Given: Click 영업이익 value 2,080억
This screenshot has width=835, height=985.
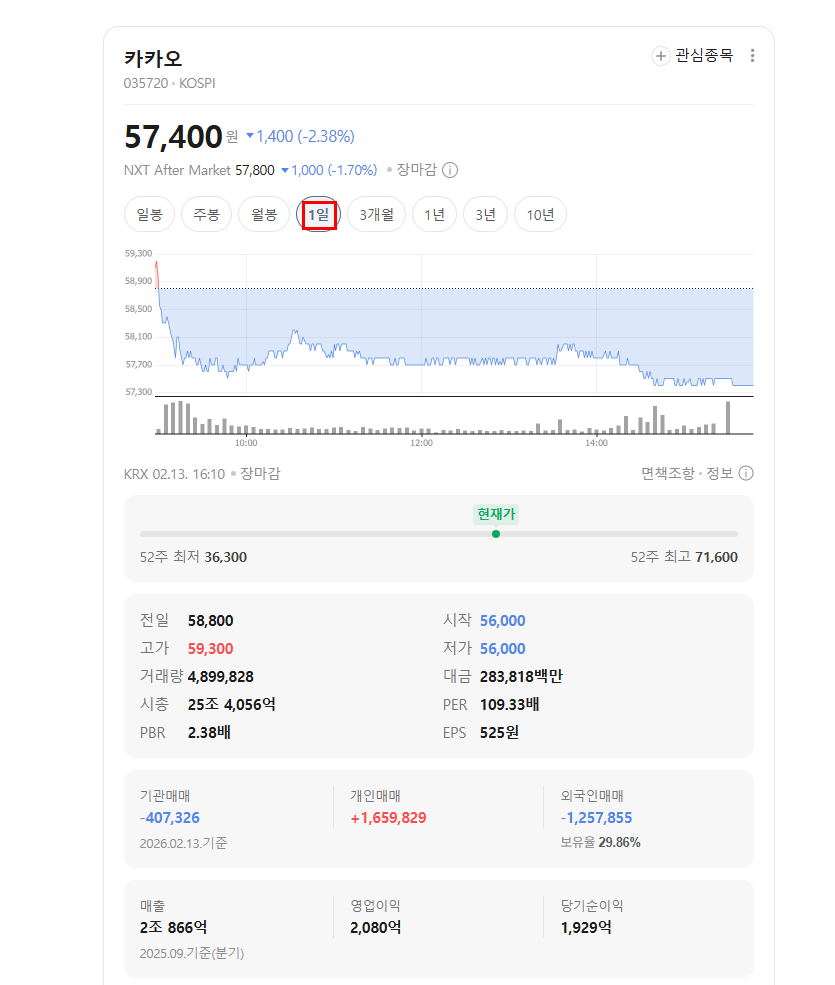Looking at the screenshot, I should pos(376,927).
